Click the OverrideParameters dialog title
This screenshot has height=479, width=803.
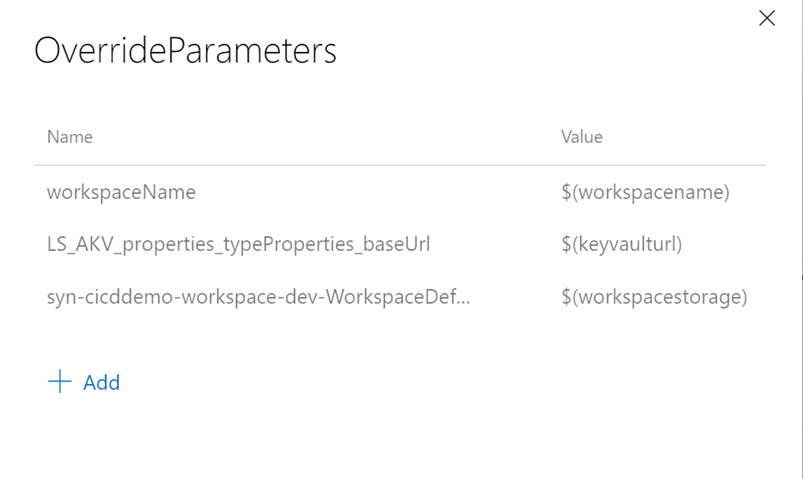click(x=185, y=51)
